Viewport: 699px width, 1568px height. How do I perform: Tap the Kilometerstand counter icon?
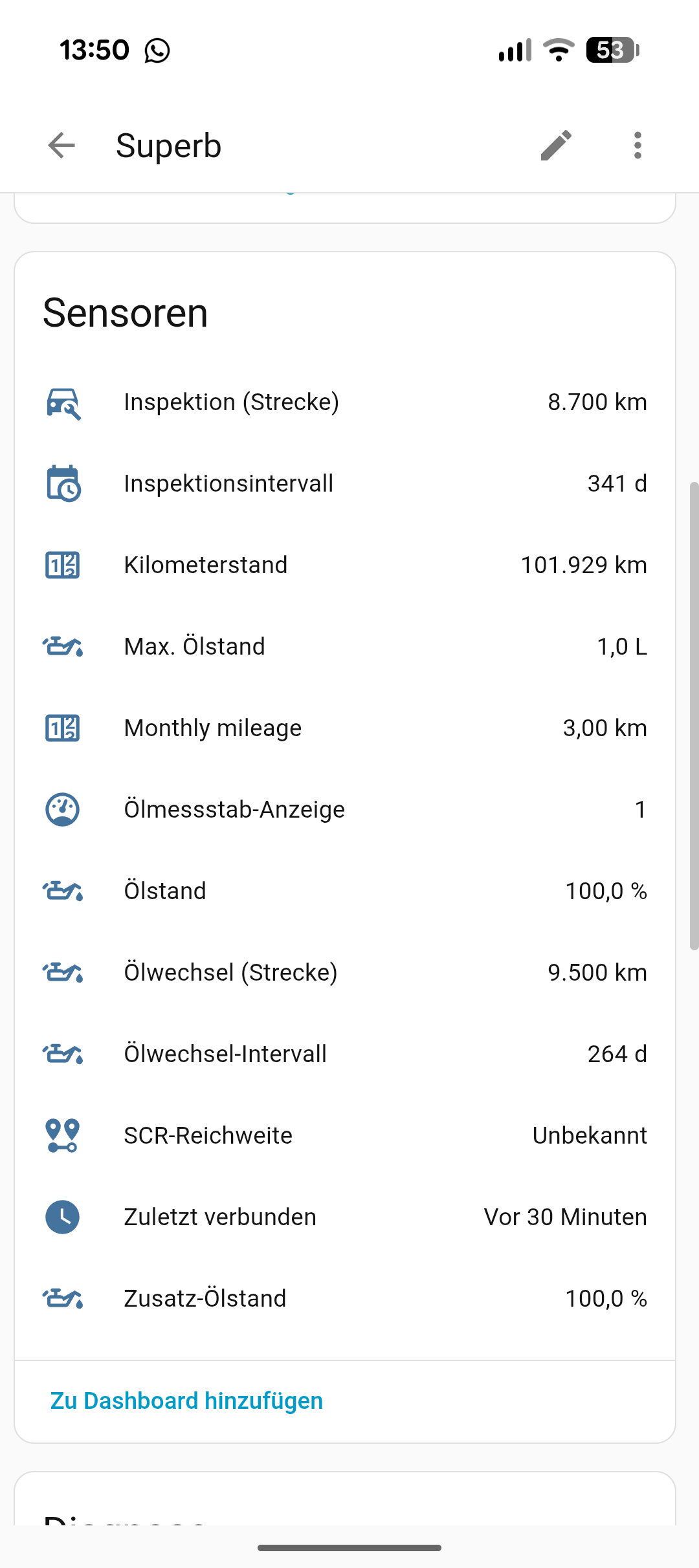pyautogui.click(x=63, y=565)
